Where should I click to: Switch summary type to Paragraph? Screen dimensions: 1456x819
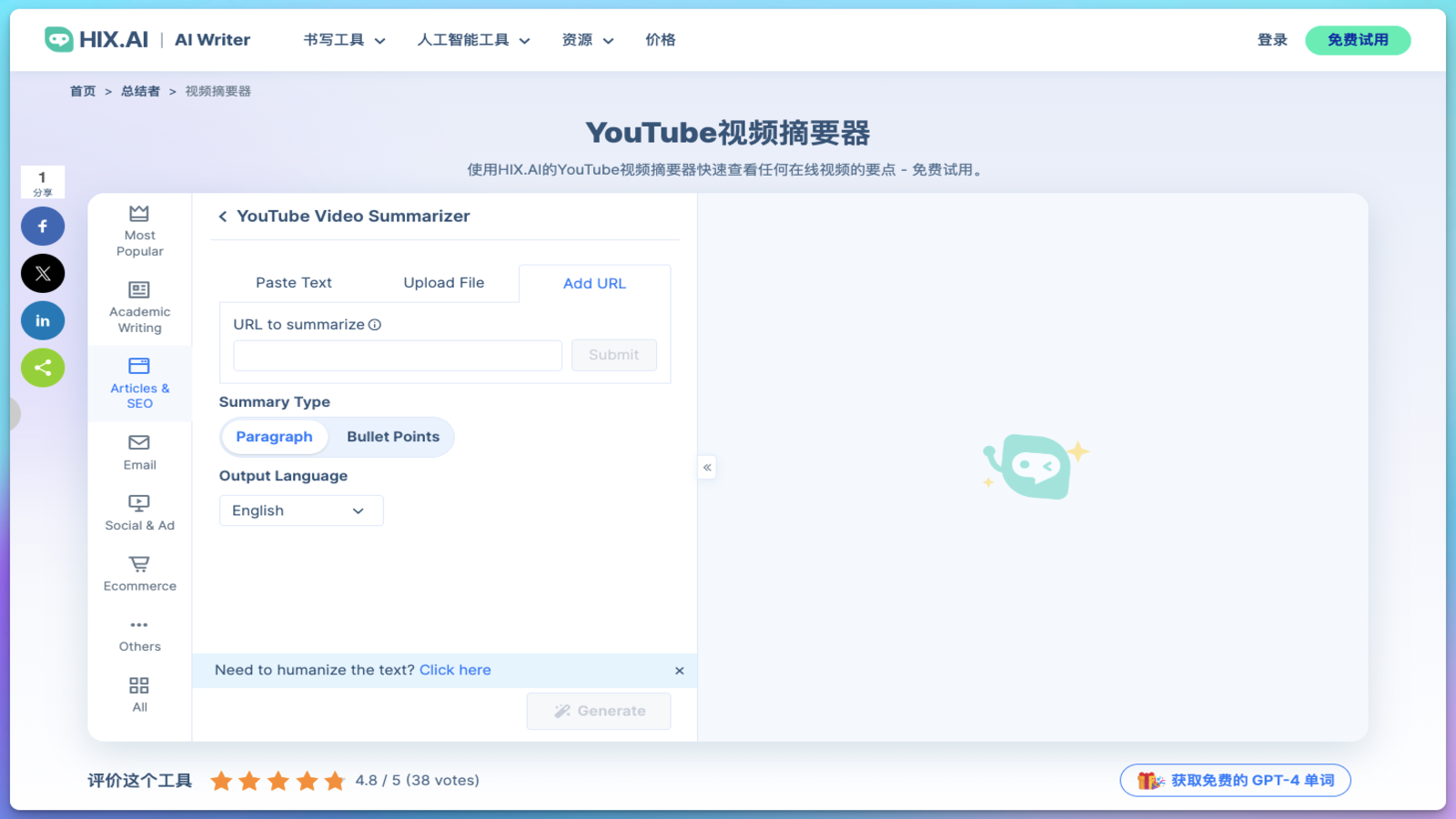[x=274, y=437]
